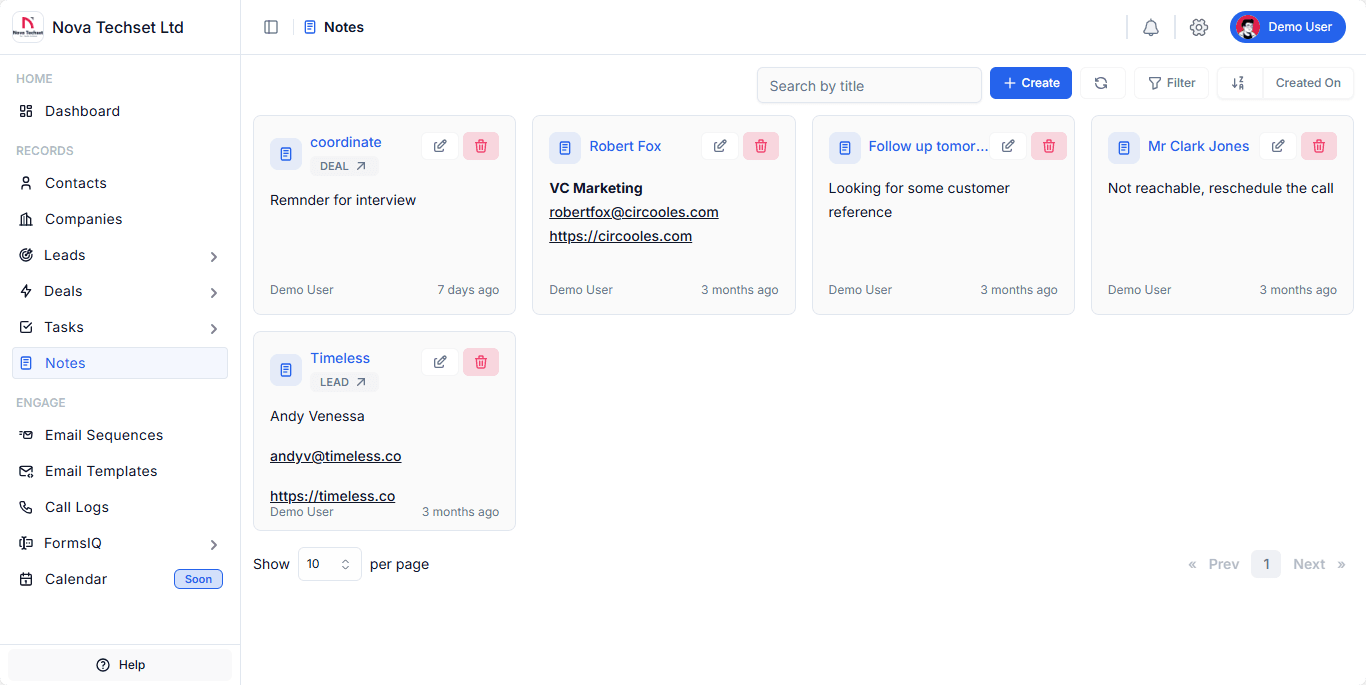Edit the coordinate note
This screenshot has height=685, width=1366.
[440, 146]
